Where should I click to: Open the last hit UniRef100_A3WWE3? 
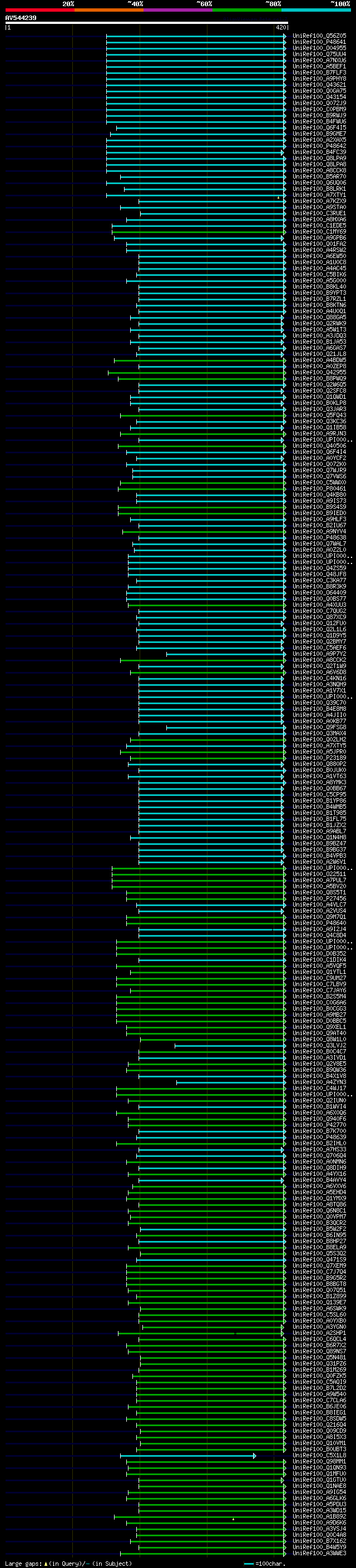tap(319, 1553)
